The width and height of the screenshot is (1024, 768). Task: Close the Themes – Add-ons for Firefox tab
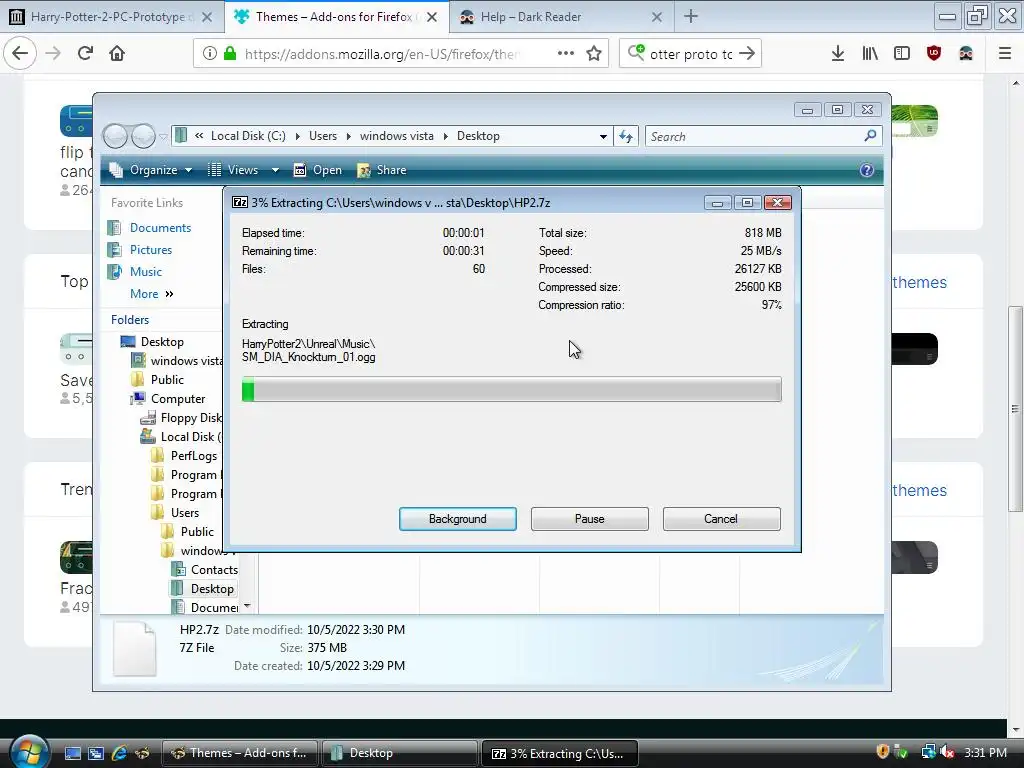point(432,17)
